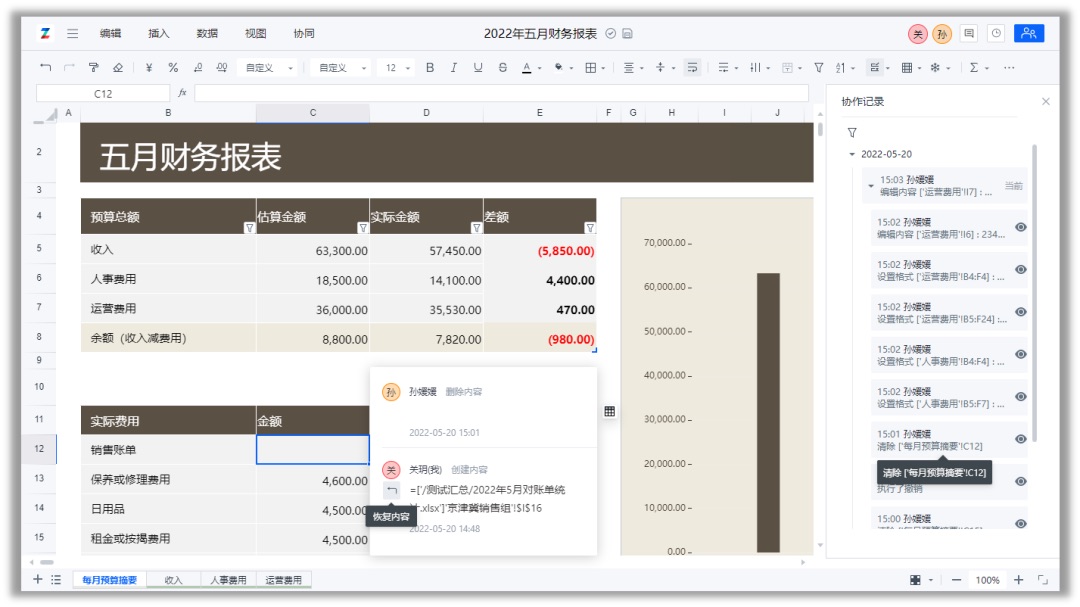1080x607 pixels.
Task: Toggle bold formatting
Action: [430, 68]
